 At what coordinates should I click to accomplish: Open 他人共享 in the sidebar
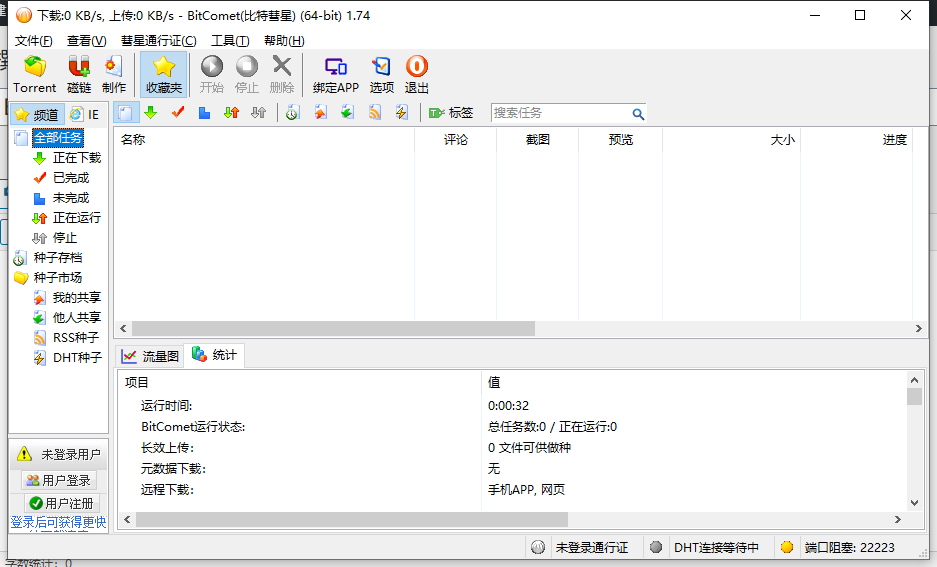(76, 317)
